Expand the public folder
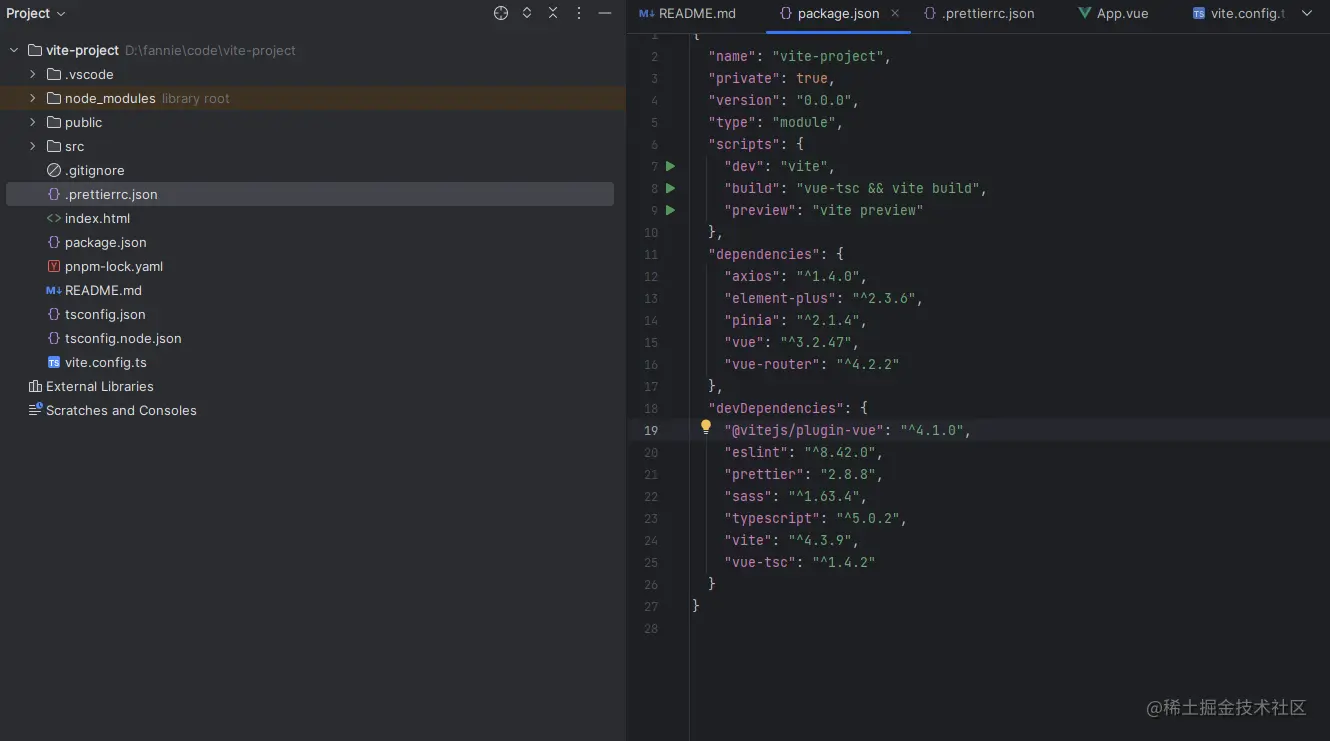The image size is (1330, 741). pos(33,122)
